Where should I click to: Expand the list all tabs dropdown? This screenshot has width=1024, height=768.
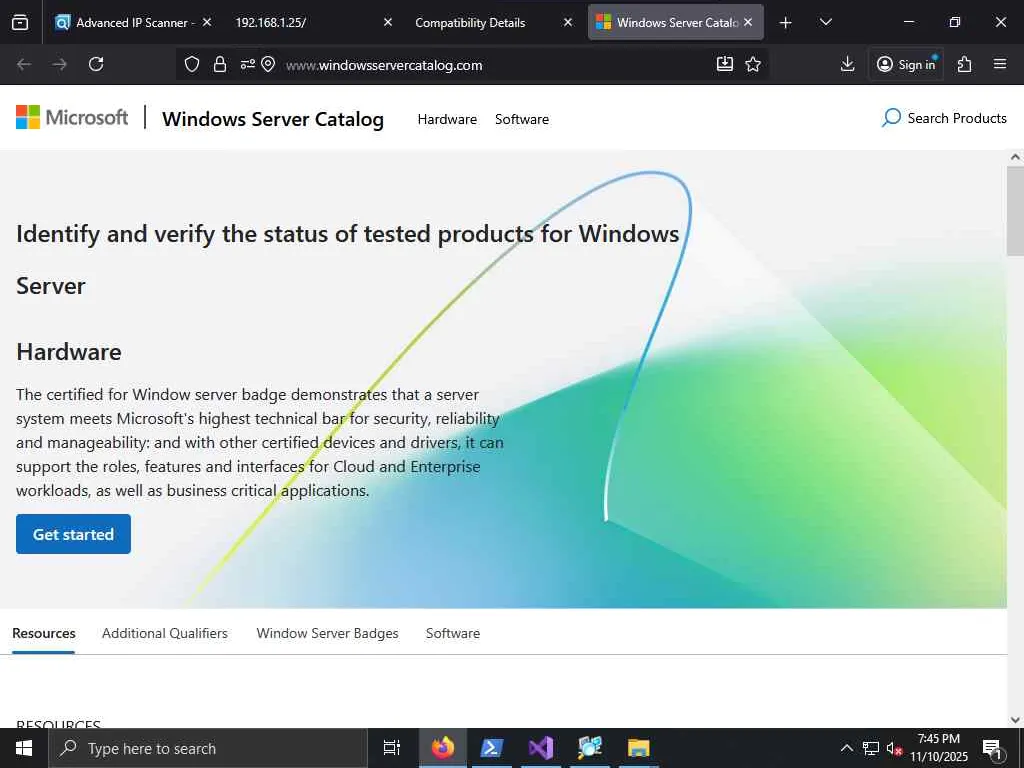[x=825, y=22]
